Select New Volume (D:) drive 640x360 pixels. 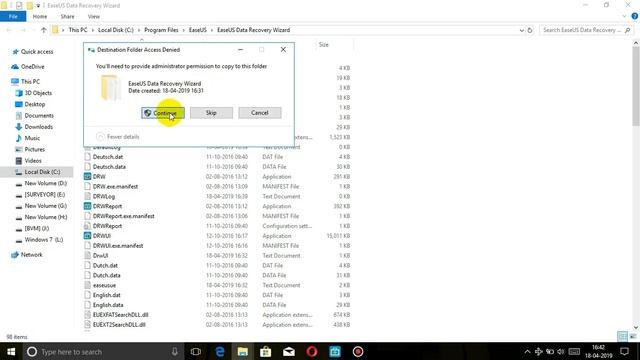pos(41,184)
